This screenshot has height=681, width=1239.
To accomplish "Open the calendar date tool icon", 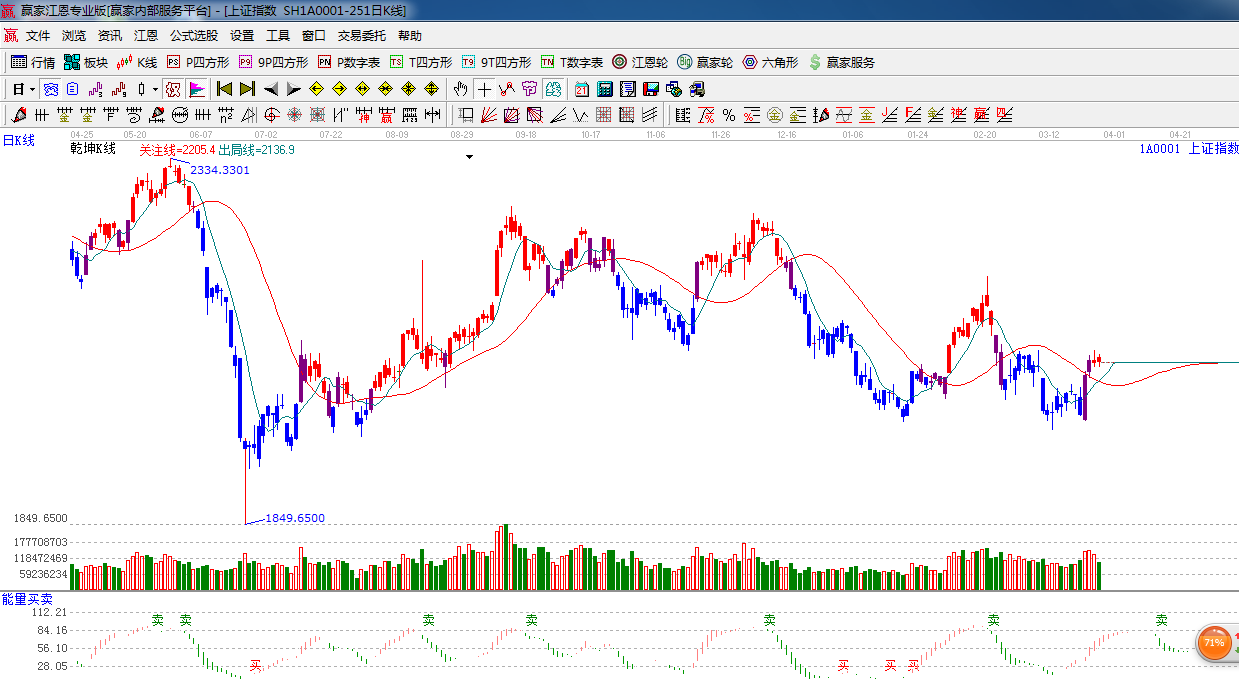I will click(x=581, y=89).
